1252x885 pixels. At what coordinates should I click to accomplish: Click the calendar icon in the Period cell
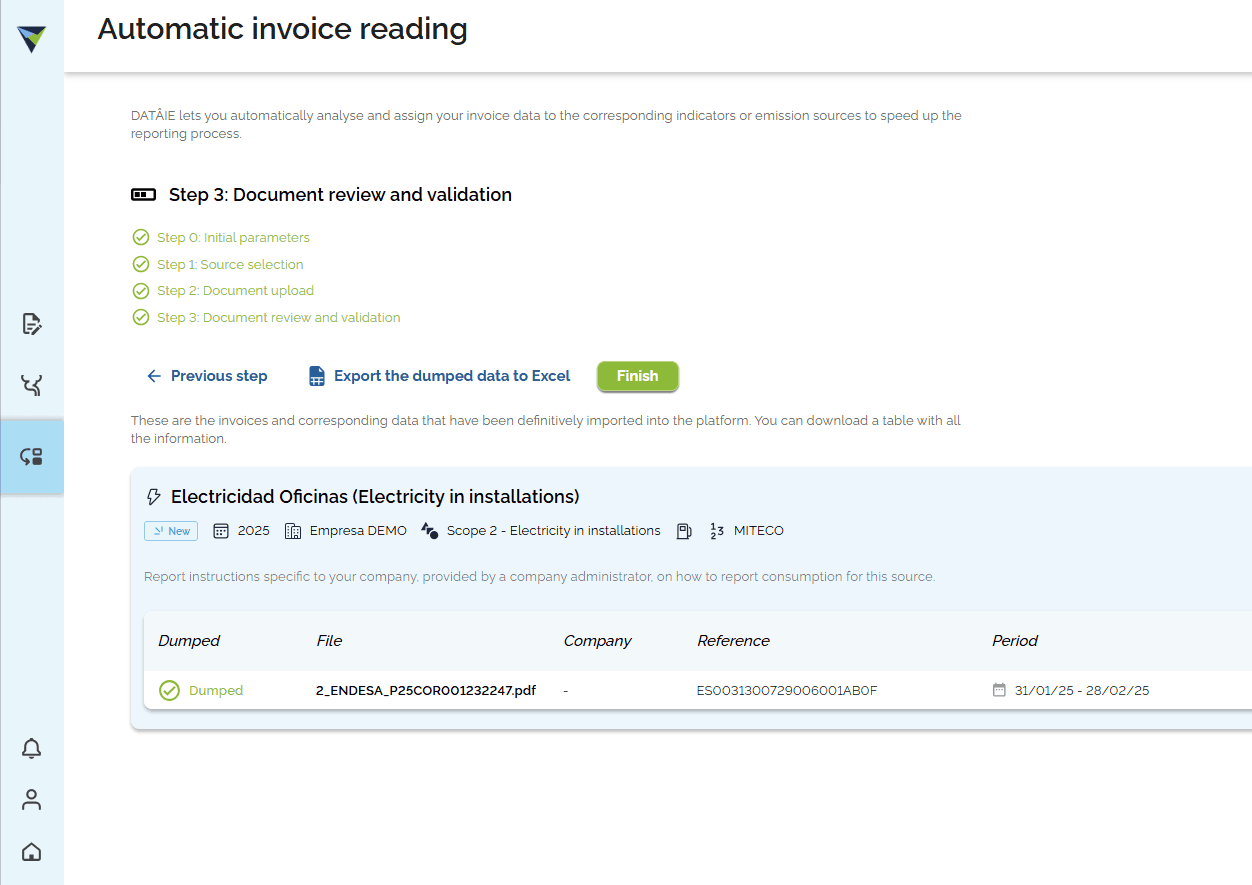tap(999, 690)
